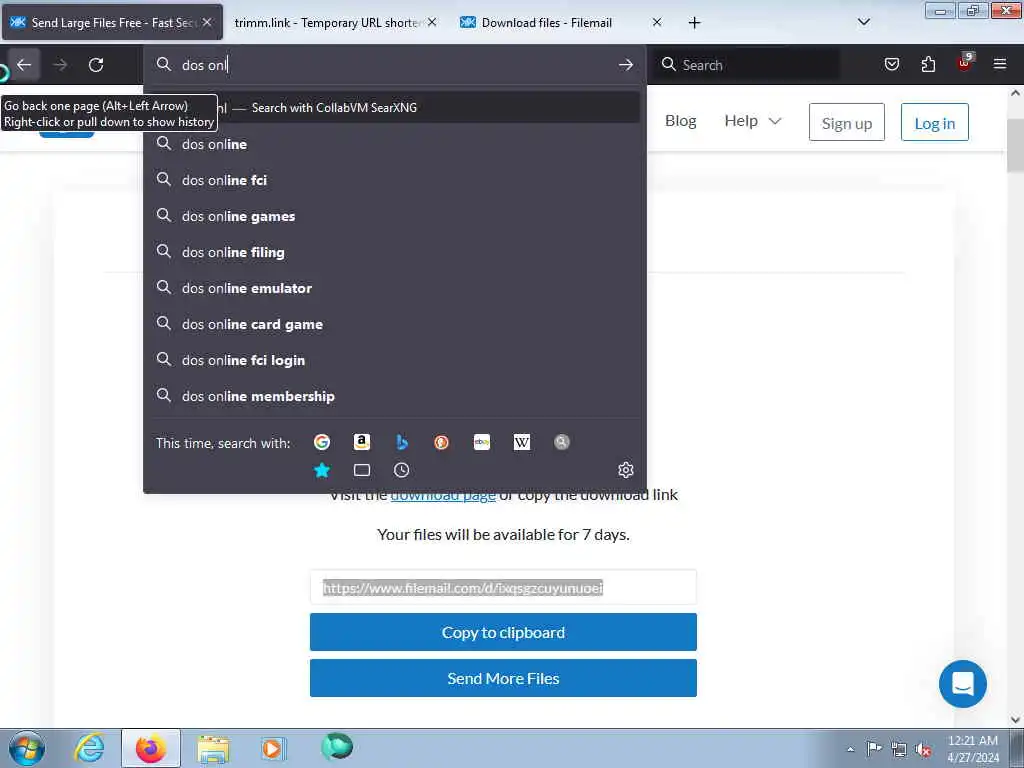Screen dimensions: 1024x768
Task: Search this time with Bing
Action: pyautogui.click(x=402, y=442)
